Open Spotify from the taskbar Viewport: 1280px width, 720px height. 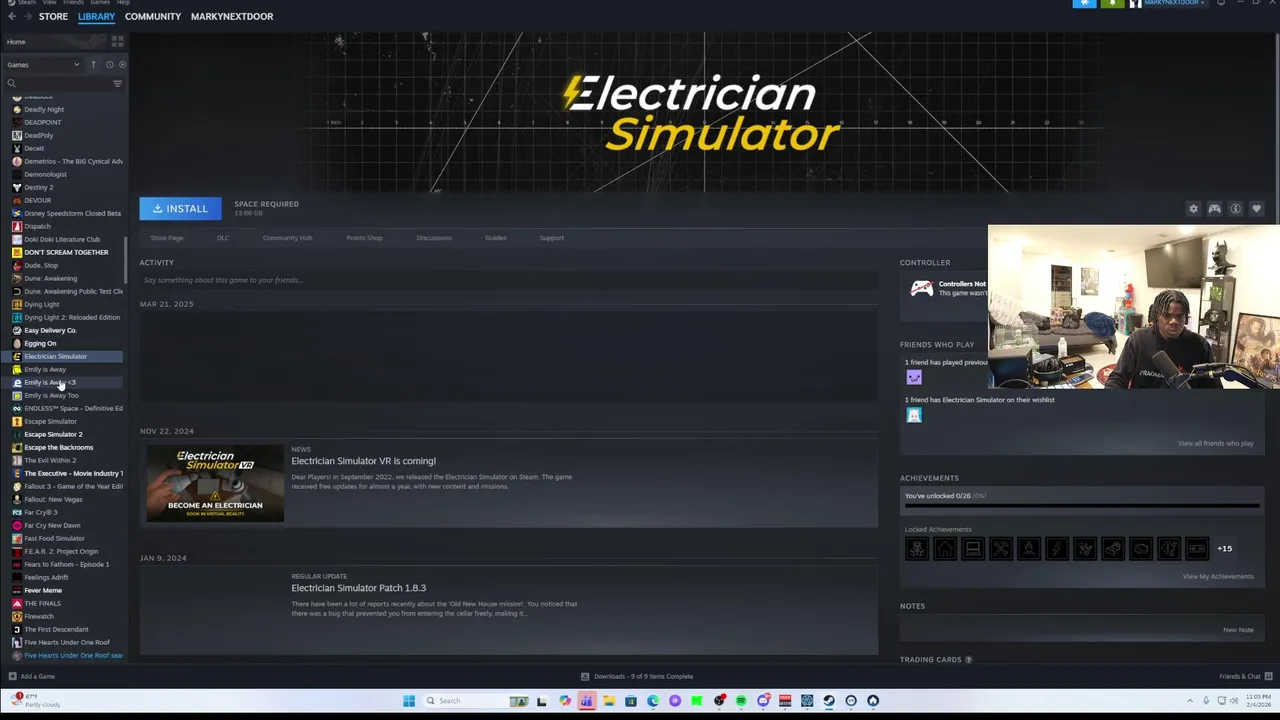point(741,700)
